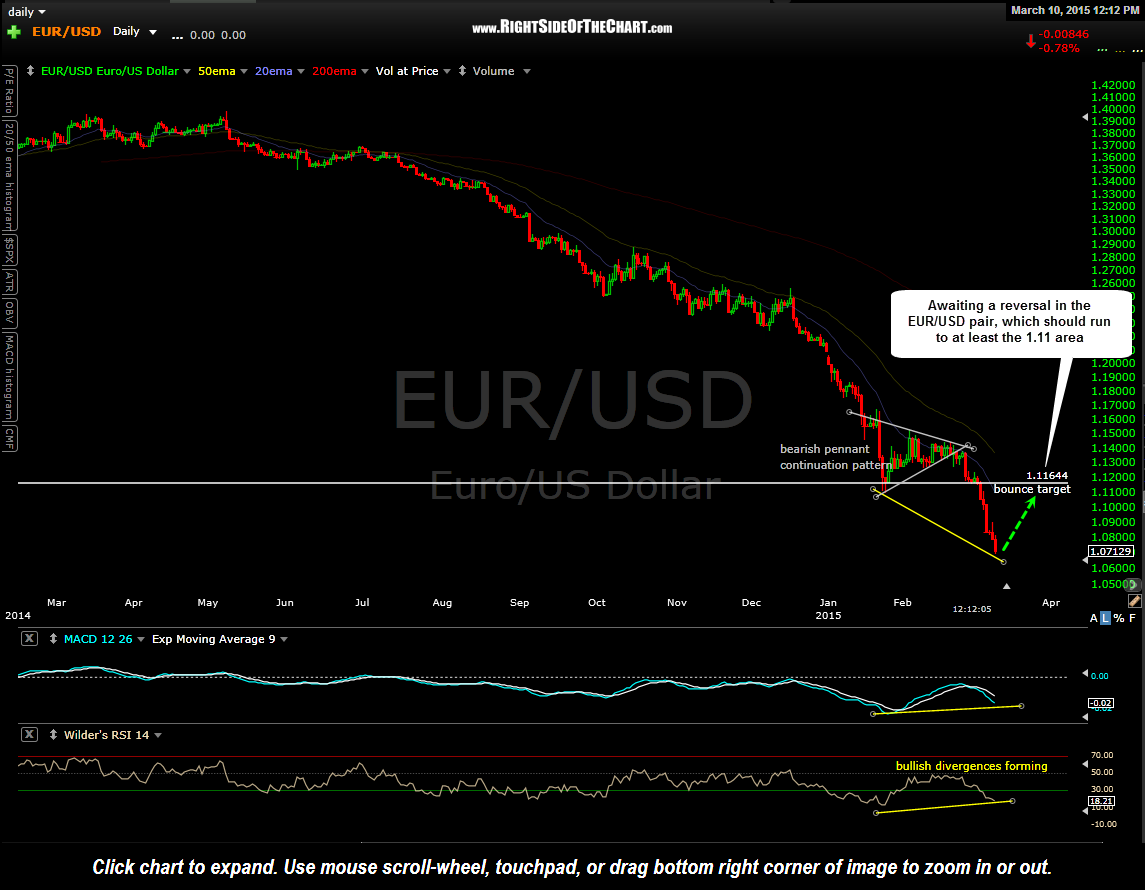1145x890 pixels.
Task: Select the ruler measure tool icon
Action: [x=1133, y=600]
